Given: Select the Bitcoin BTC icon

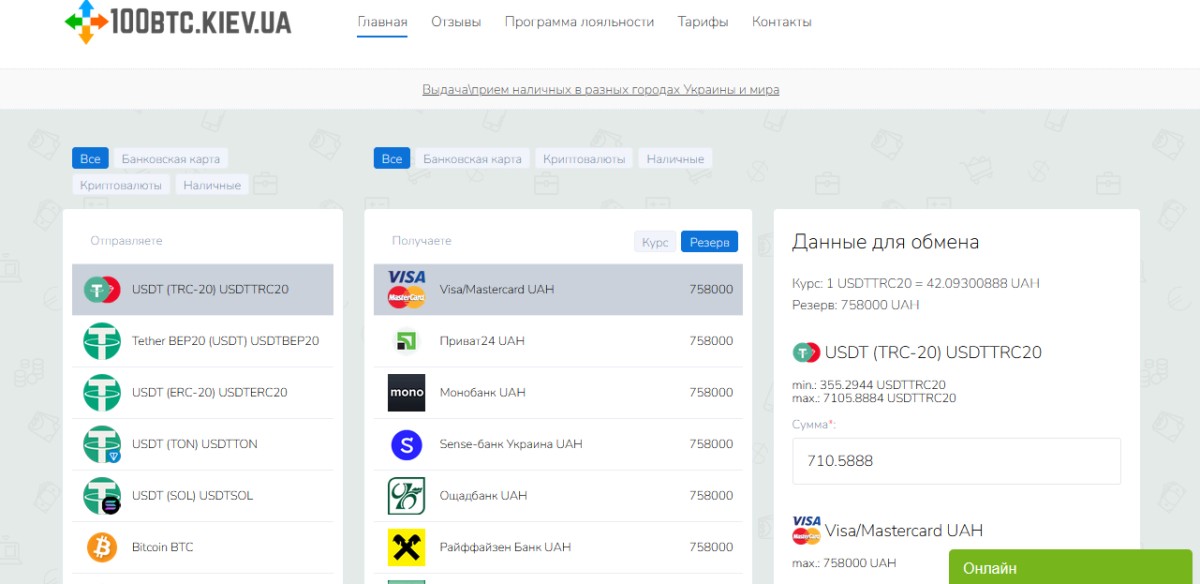Looking at the screenshot, I should click(102, 547).
